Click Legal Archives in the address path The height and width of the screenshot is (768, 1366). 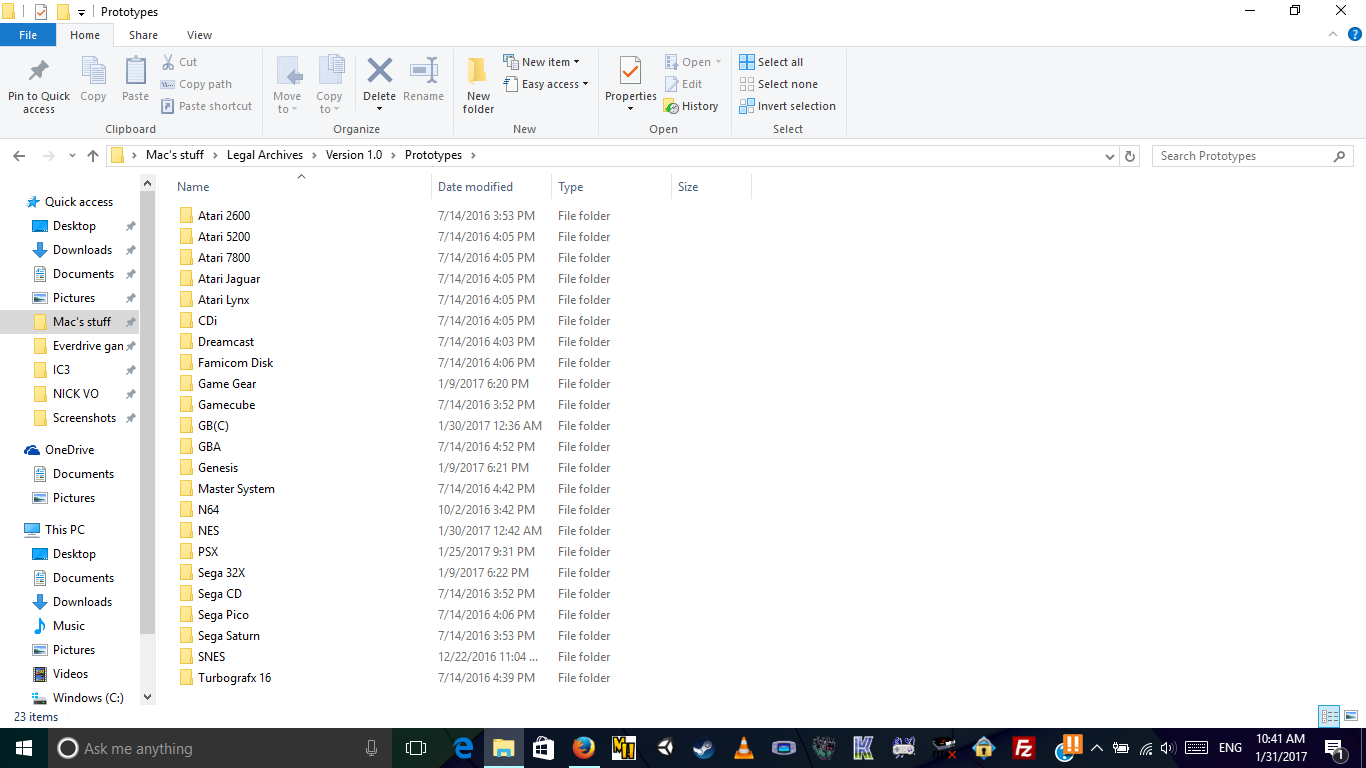(265, 155)
